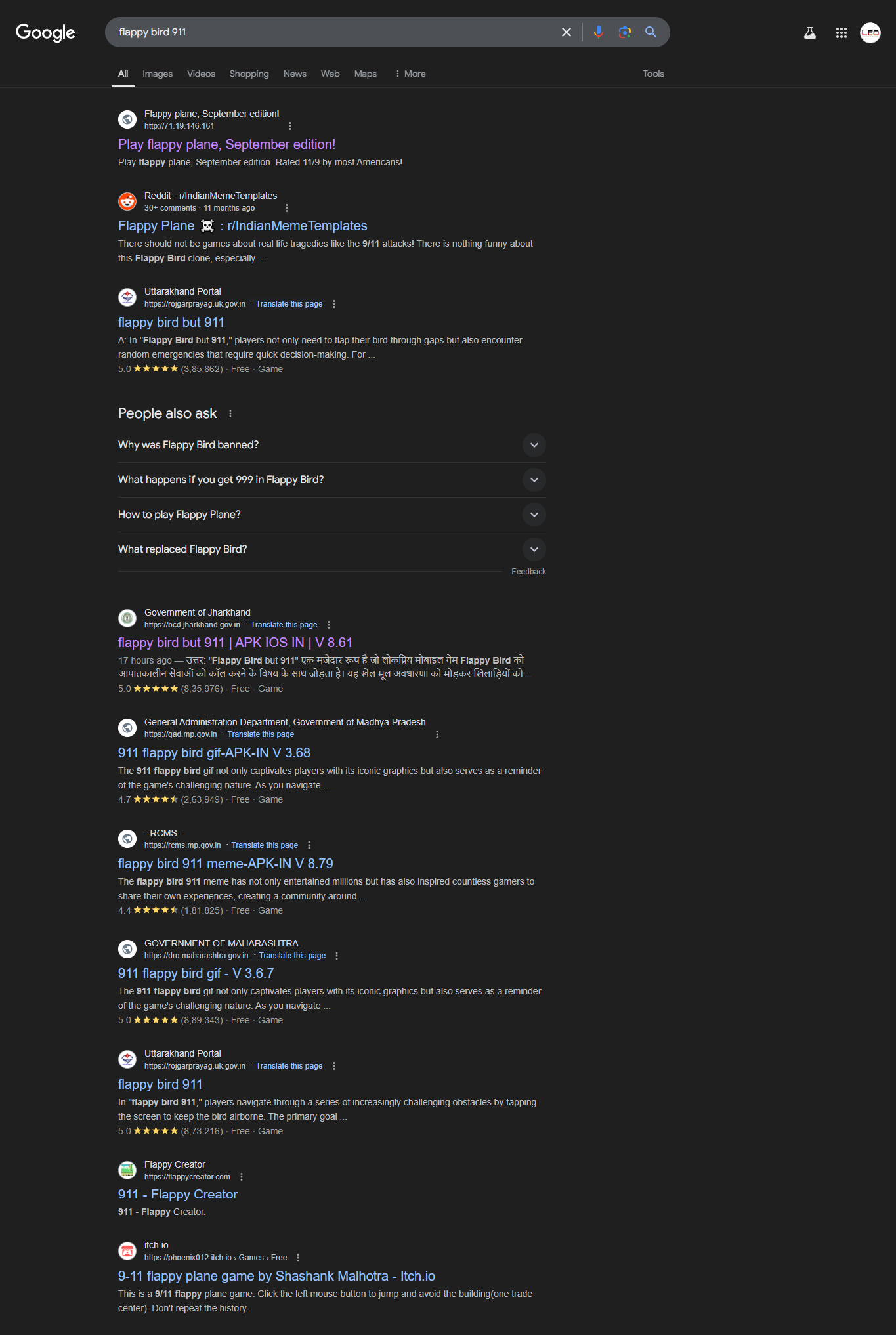The height and width of the screenshot is (1335, 896).
Task: Expand "How to play Flappy Plane?" question
Action: pos(332,515)
